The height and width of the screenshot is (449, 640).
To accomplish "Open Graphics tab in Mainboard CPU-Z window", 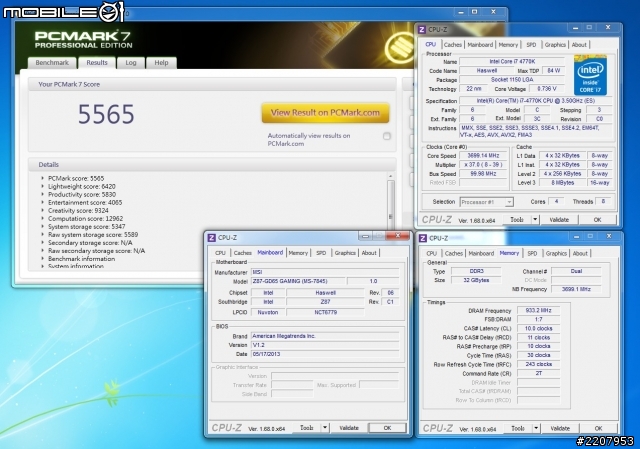I will [345, 253].
